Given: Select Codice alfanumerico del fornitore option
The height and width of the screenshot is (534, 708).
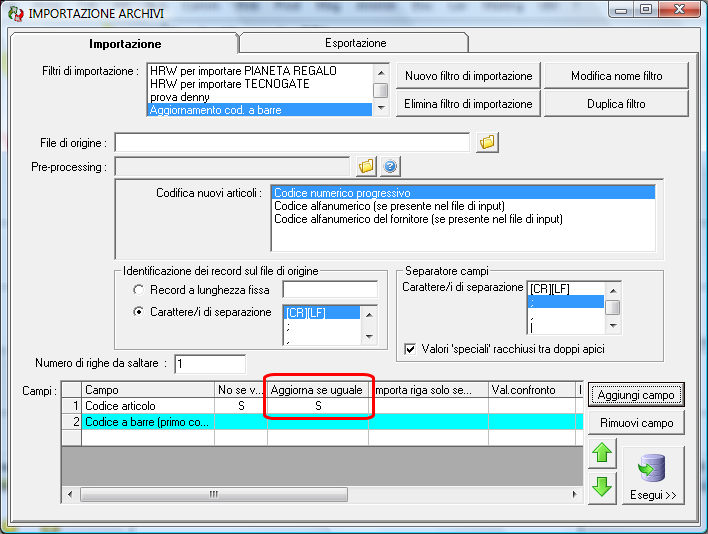Looking at the screenshot, I should (x=463, y=219).
